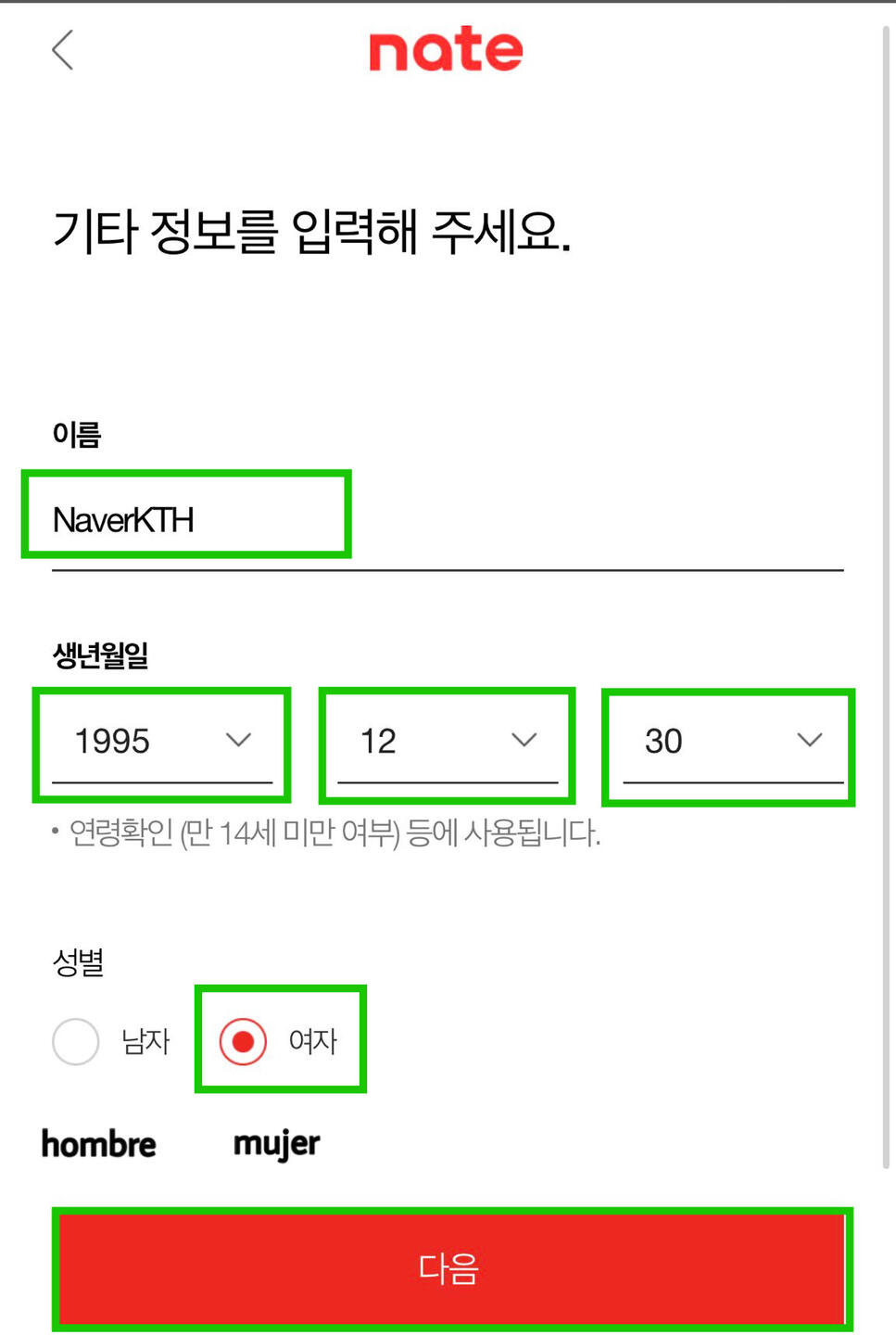Expand the birth month dropdown showing 12
This screenshot has height=1335, width=896.
(448, 742)
